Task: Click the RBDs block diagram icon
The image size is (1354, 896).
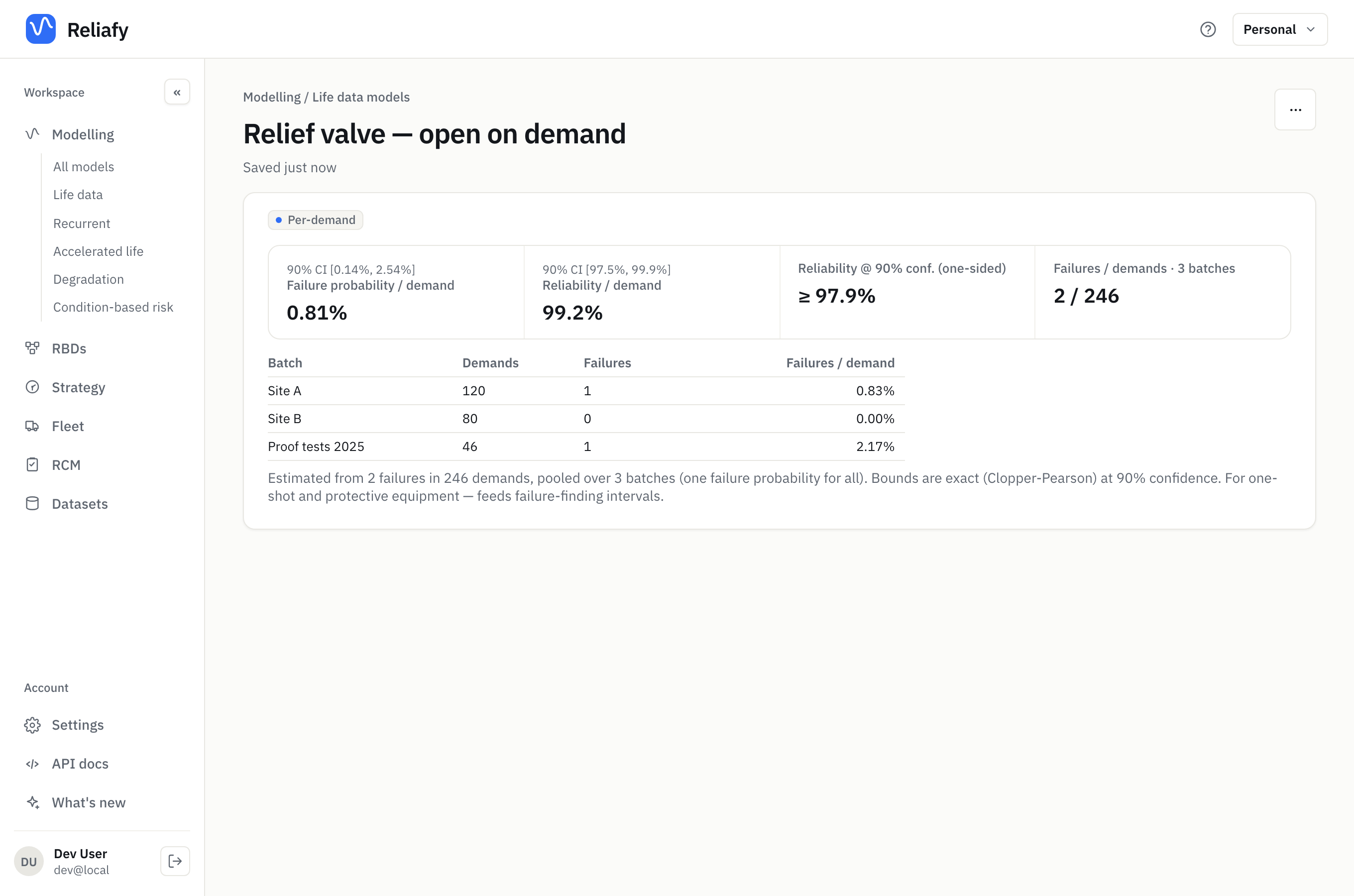Action: (32, 348)
